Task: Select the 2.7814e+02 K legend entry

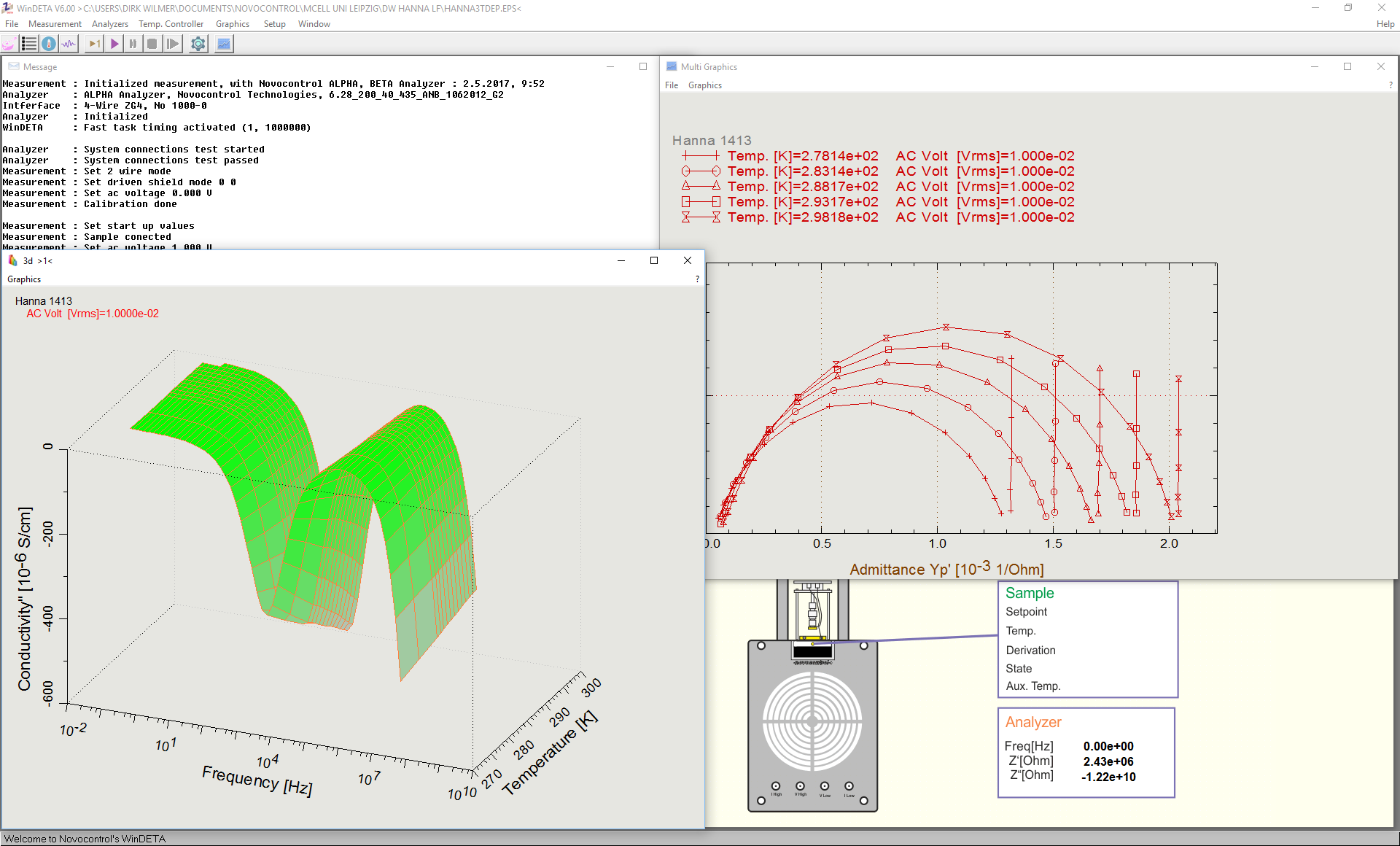Action: pos(878,156)
